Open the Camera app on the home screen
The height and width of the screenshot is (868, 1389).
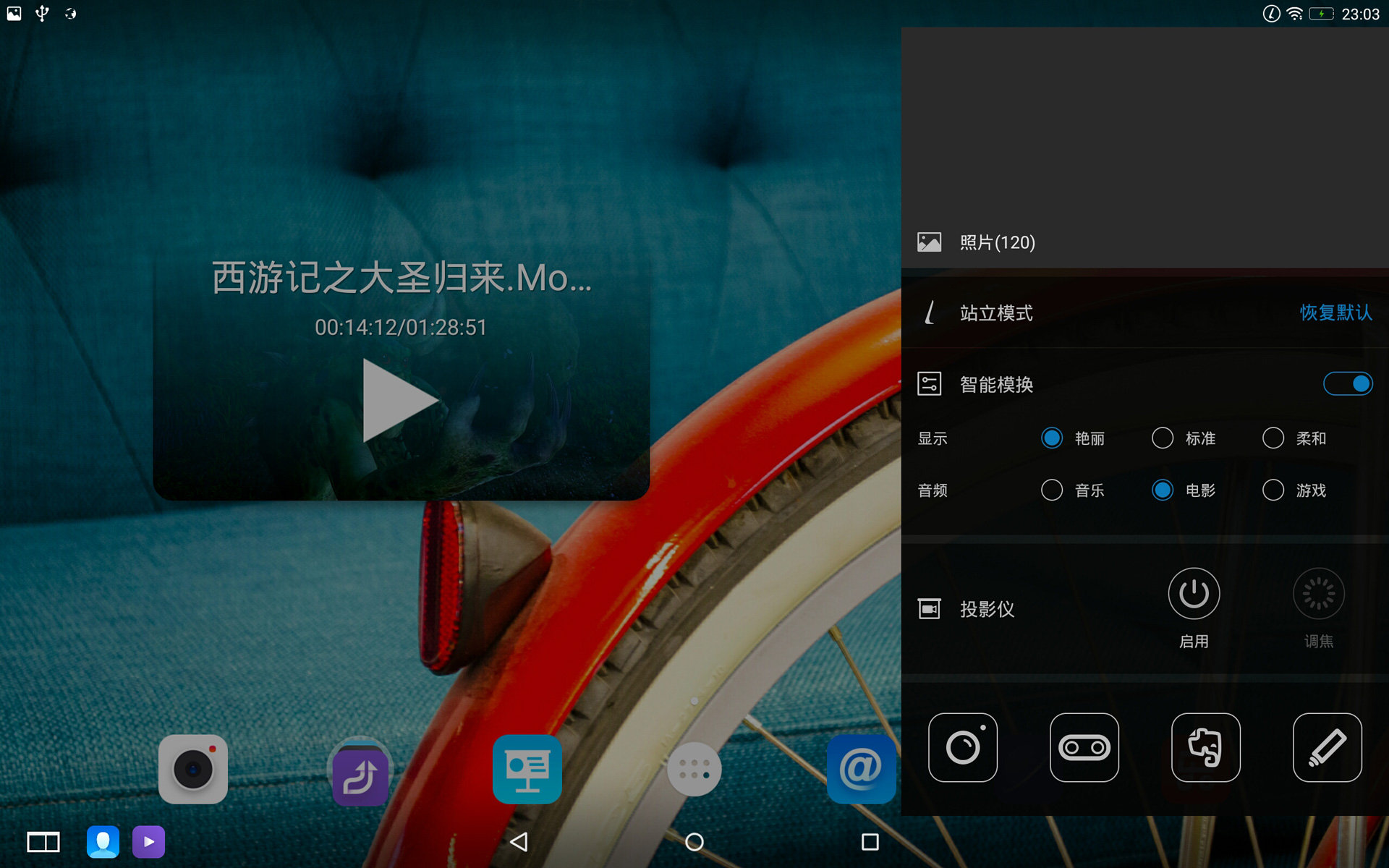[192, 769]
